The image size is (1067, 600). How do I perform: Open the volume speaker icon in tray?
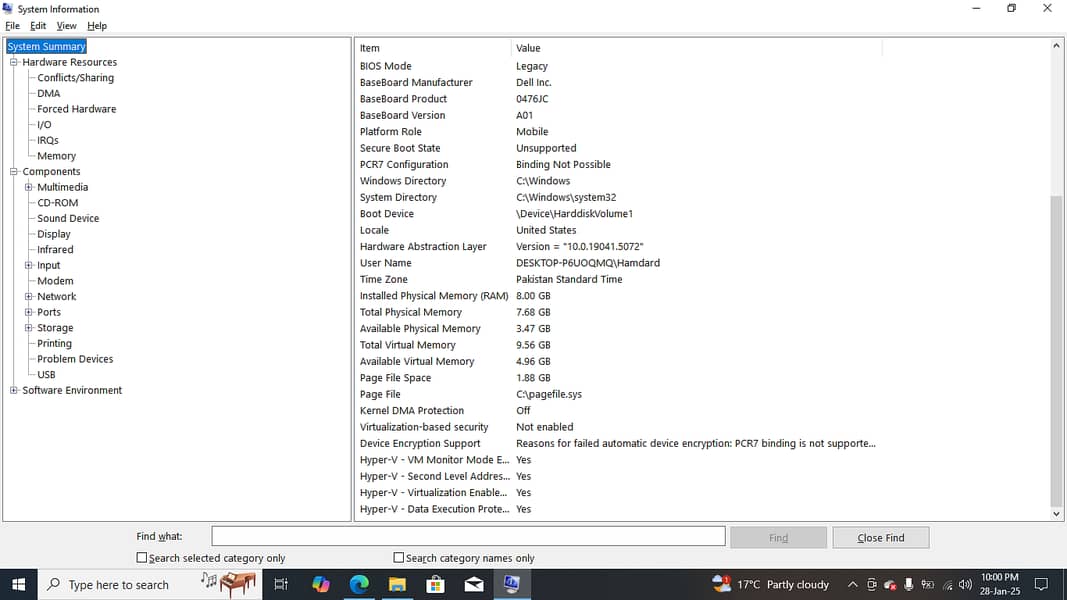point(965,584)
